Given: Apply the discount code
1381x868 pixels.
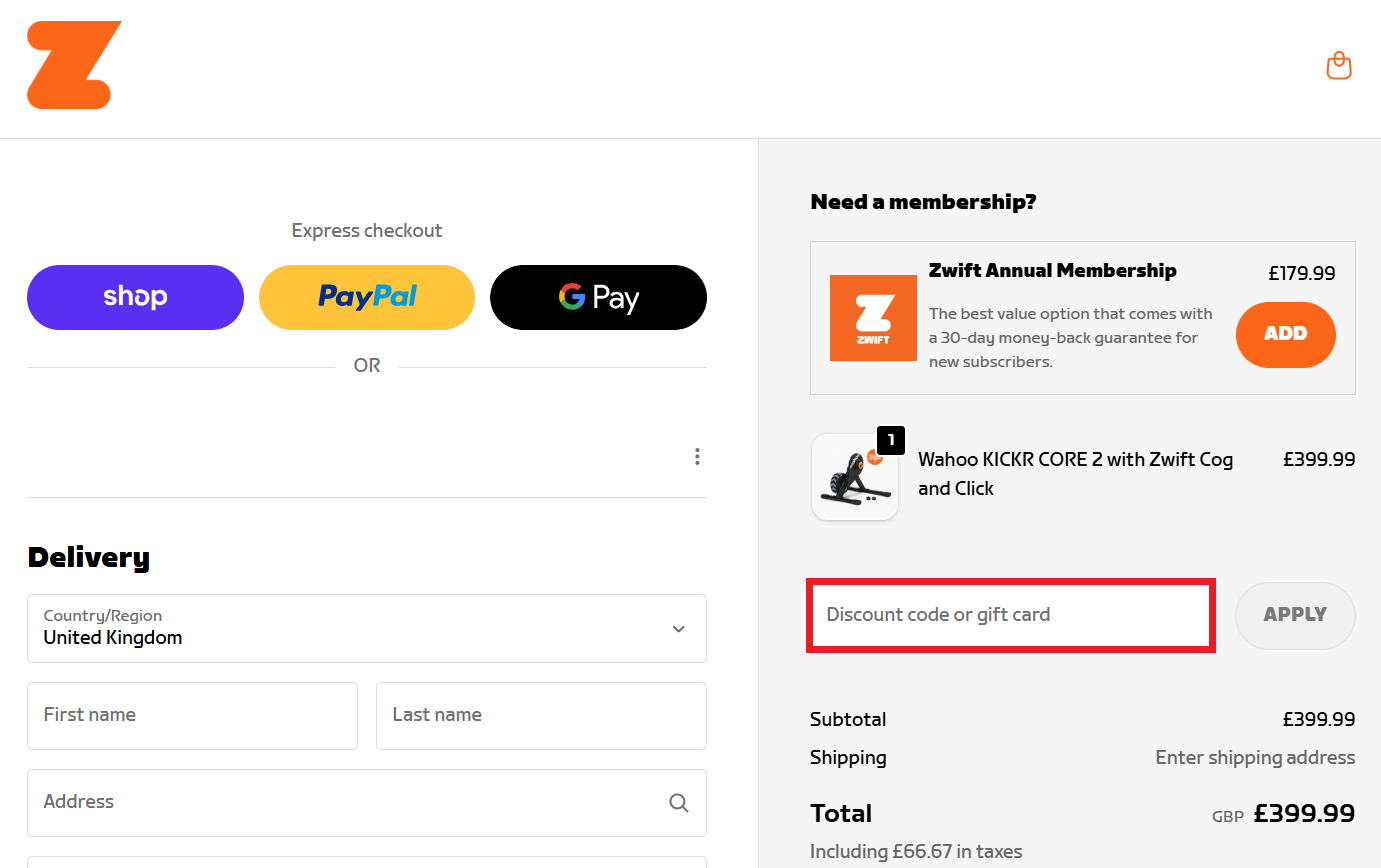Looking at the screenshot, I should (x=1295, y=615).
